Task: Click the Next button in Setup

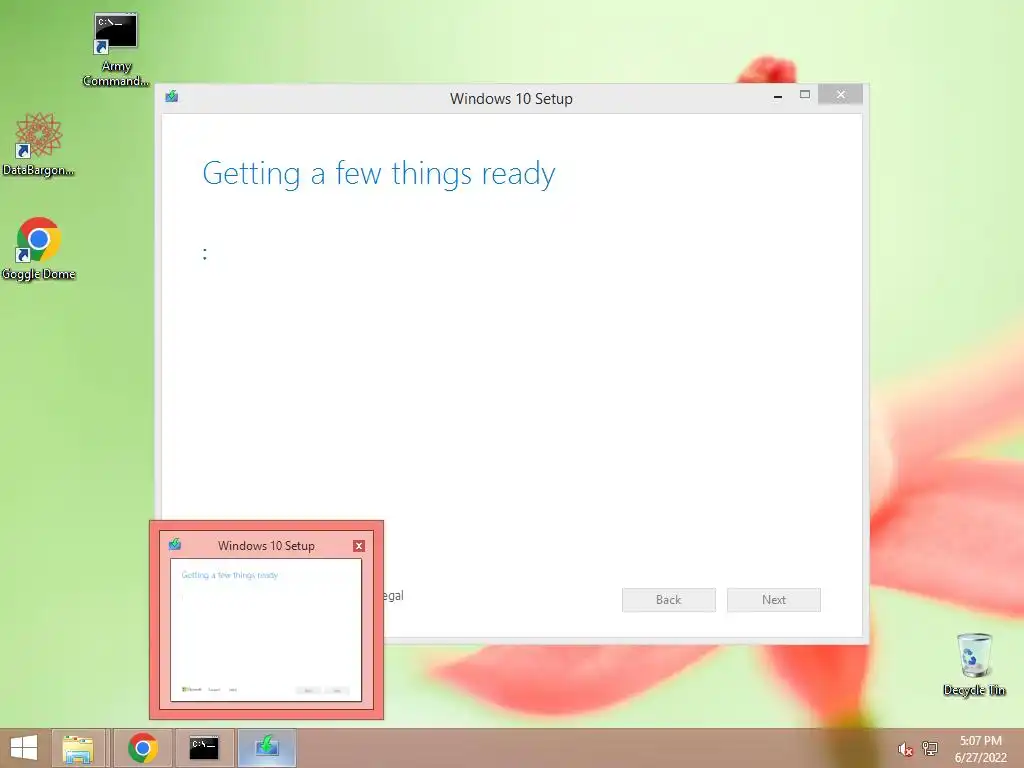Action: [x=774, y=600]
